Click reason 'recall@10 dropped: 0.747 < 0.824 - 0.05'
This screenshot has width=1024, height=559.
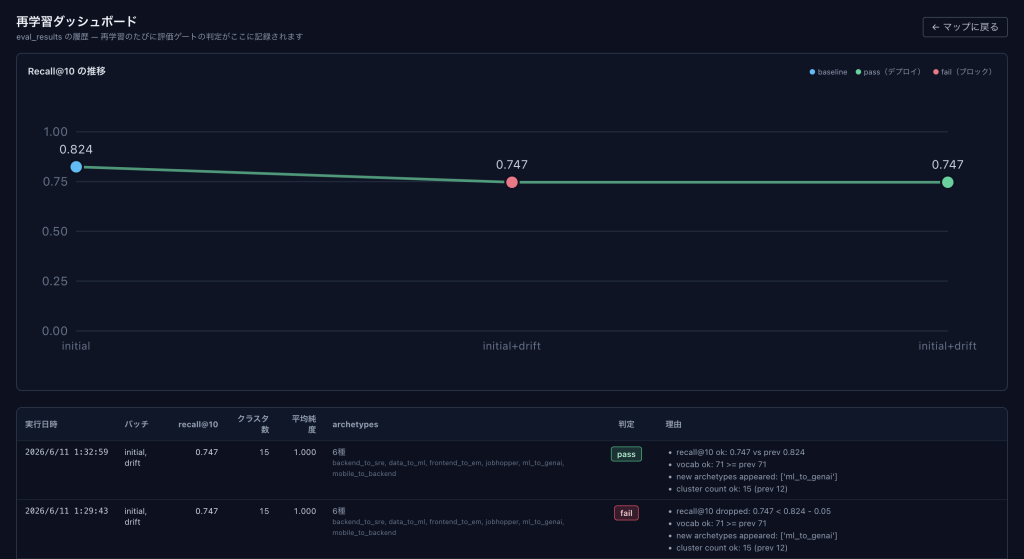point(754,511)
